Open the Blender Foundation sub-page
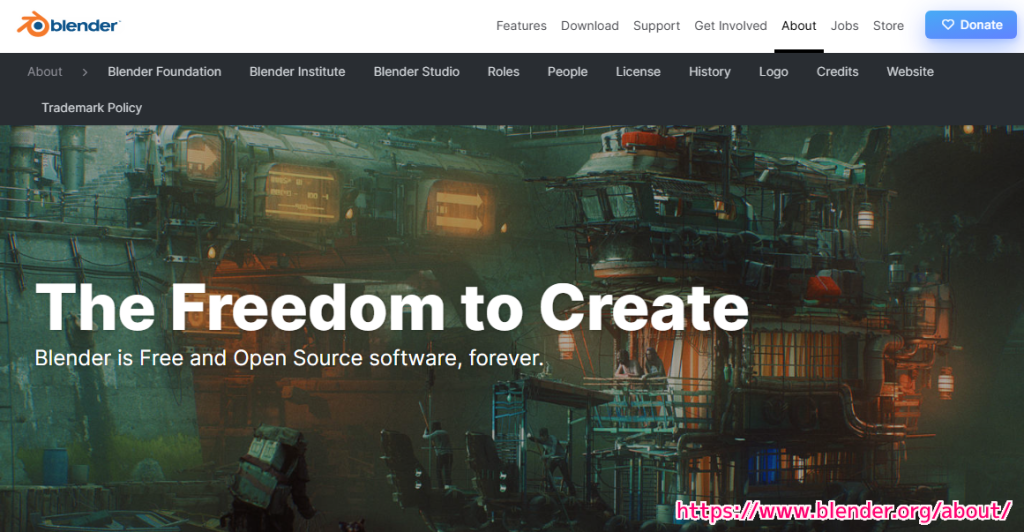 point(164,72)
